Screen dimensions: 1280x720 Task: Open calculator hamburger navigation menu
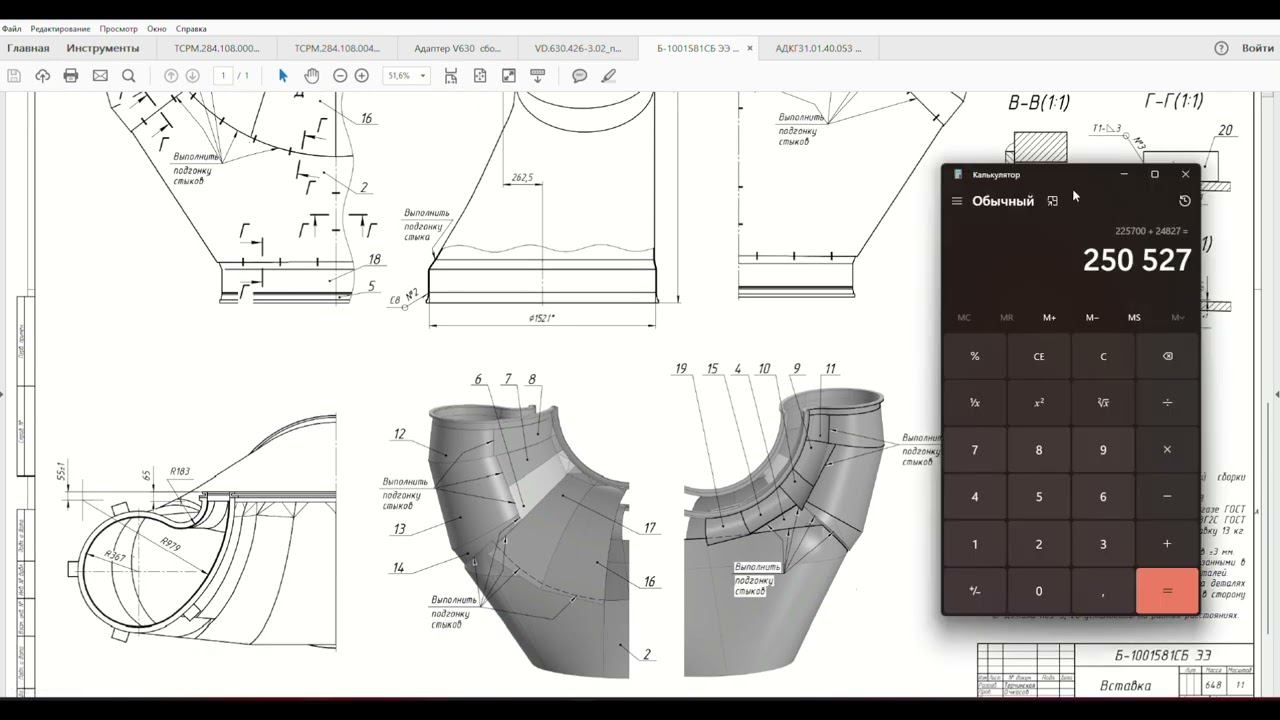click(x=957, y=201)
